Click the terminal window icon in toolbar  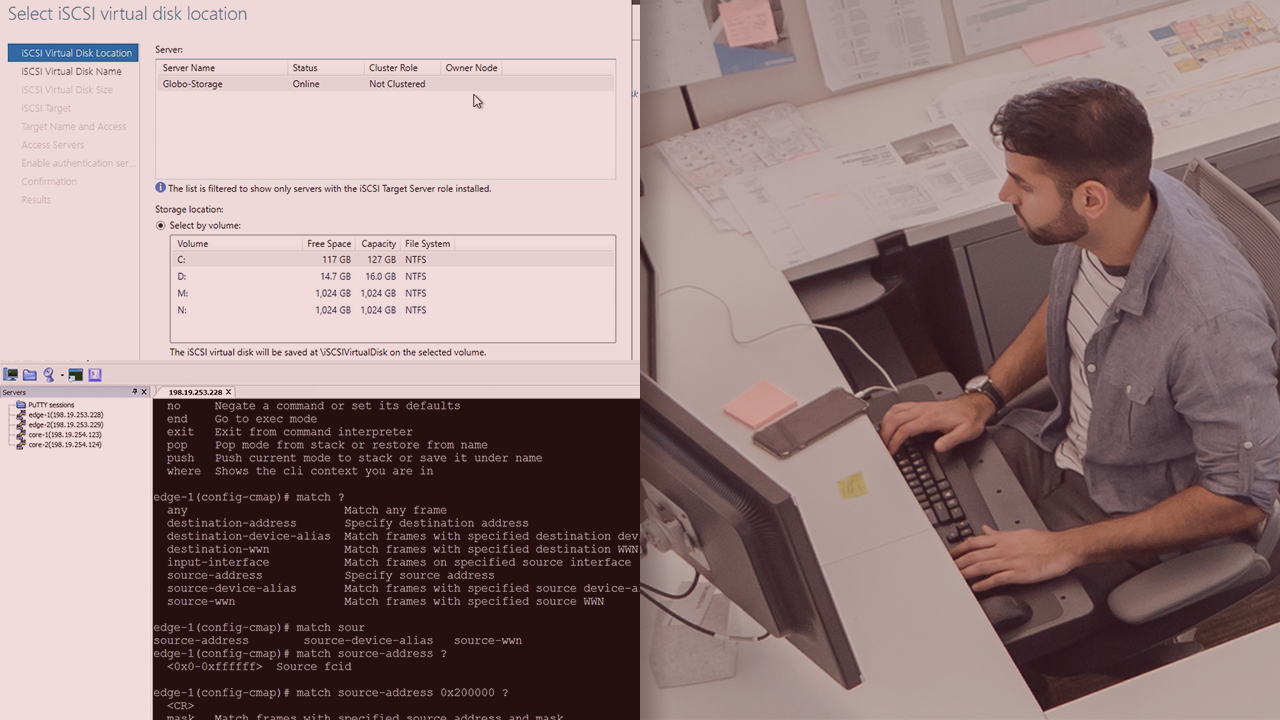75,375
